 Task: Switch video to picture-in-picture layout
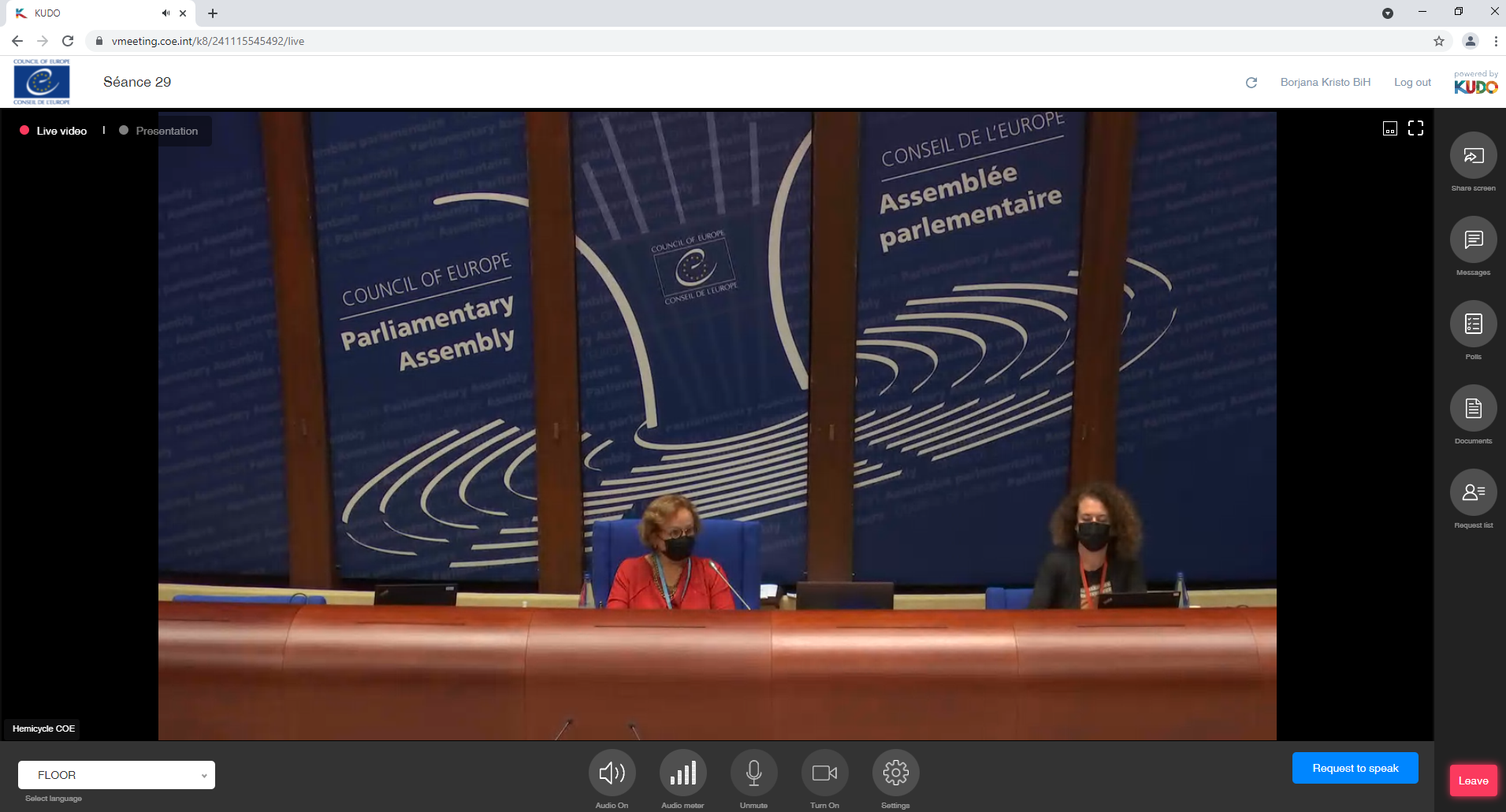click(x=1390, y=128)
